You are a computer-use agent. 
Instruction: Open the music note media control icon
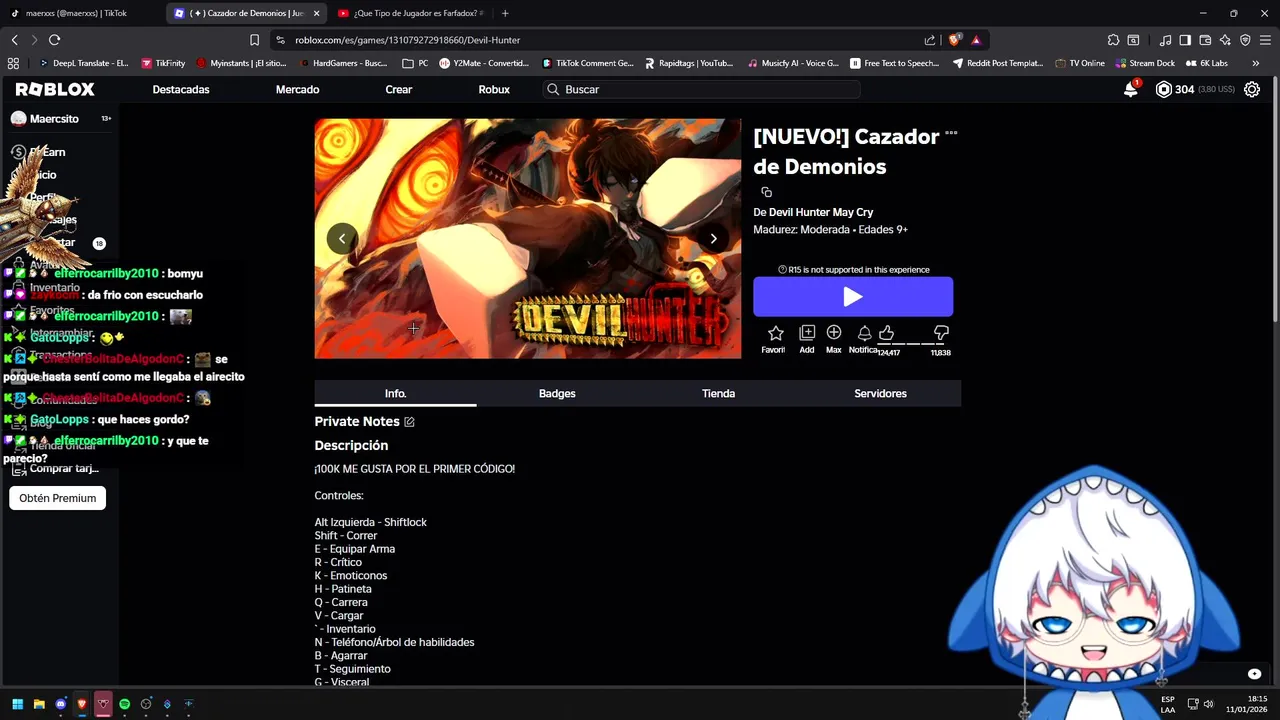click(1165, 40)
